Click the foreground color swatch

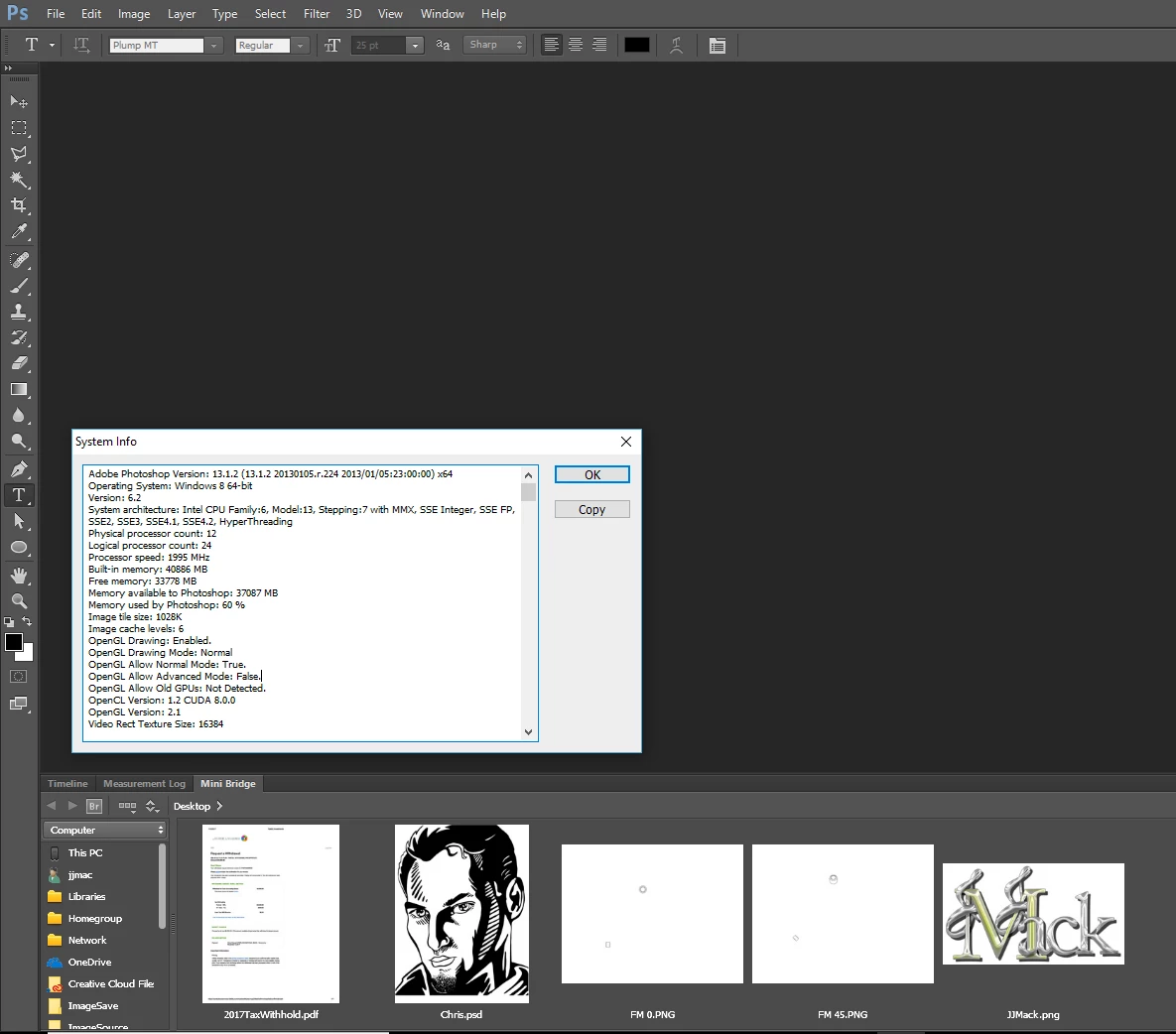(x=14, y=642)
